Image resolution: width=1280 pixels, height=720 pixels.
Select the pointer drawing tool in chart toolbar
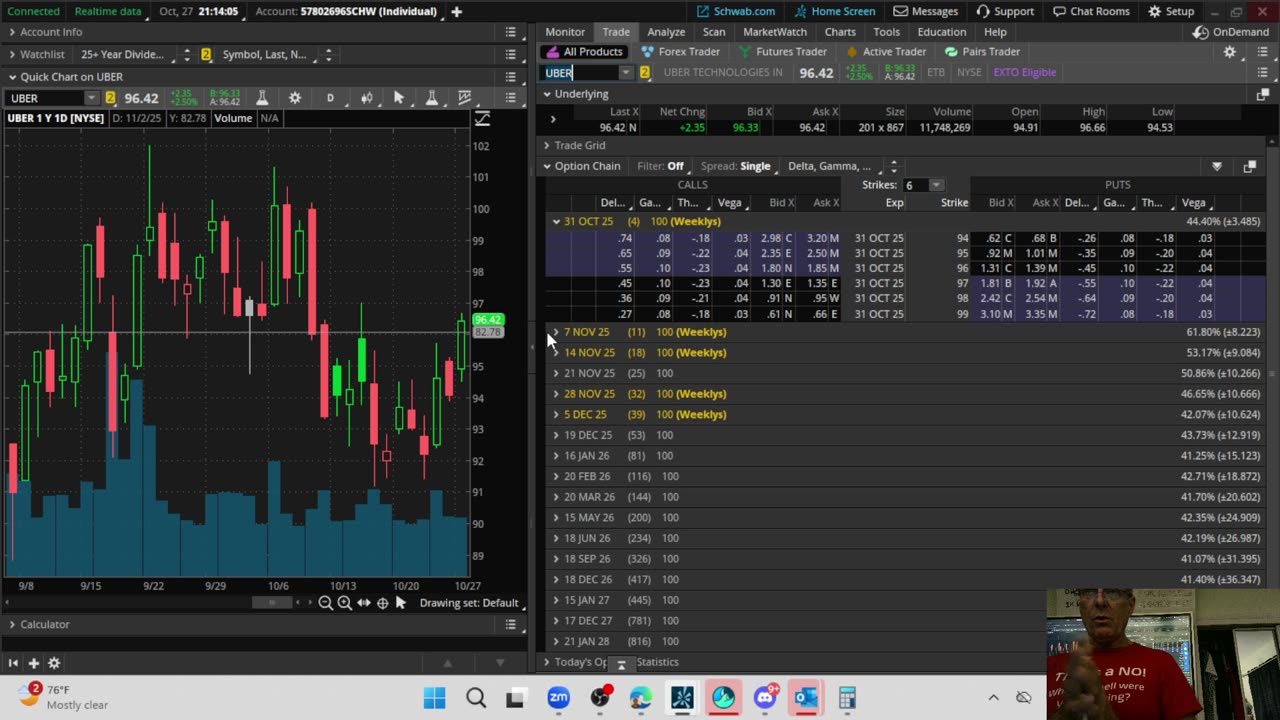pyautogui.click(x=399, y=98)
